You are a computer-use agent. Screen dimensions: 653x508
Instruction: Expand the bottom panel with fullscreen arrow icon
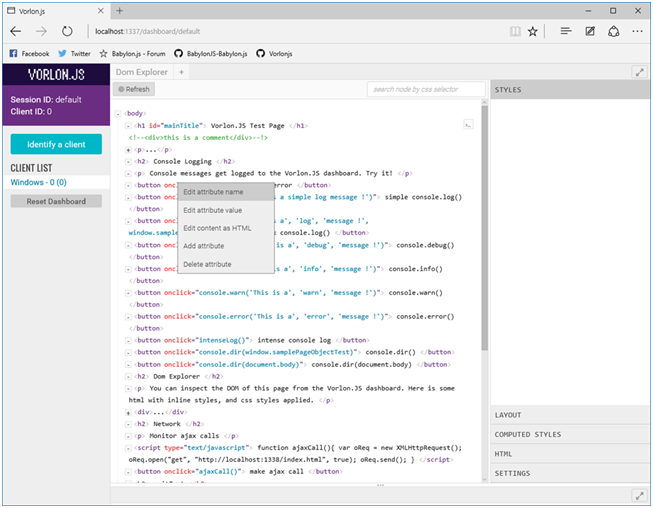640,496
